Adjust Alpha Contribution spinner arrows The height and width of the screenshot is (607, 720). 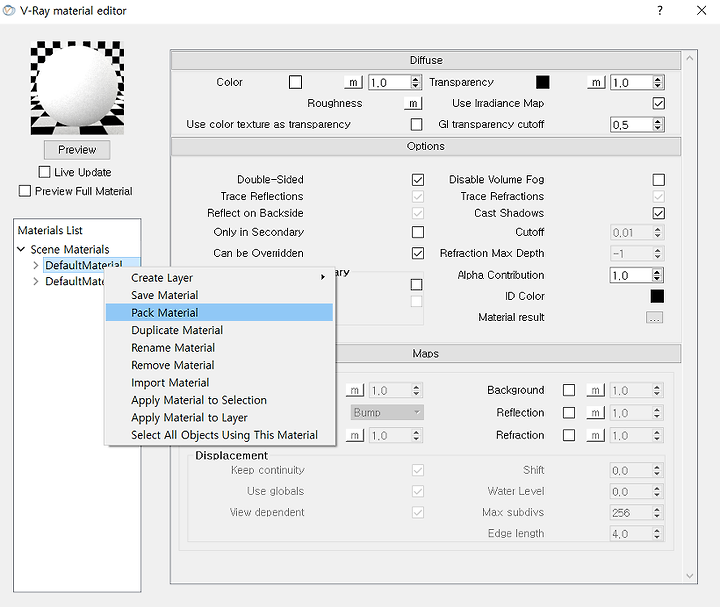657,275
